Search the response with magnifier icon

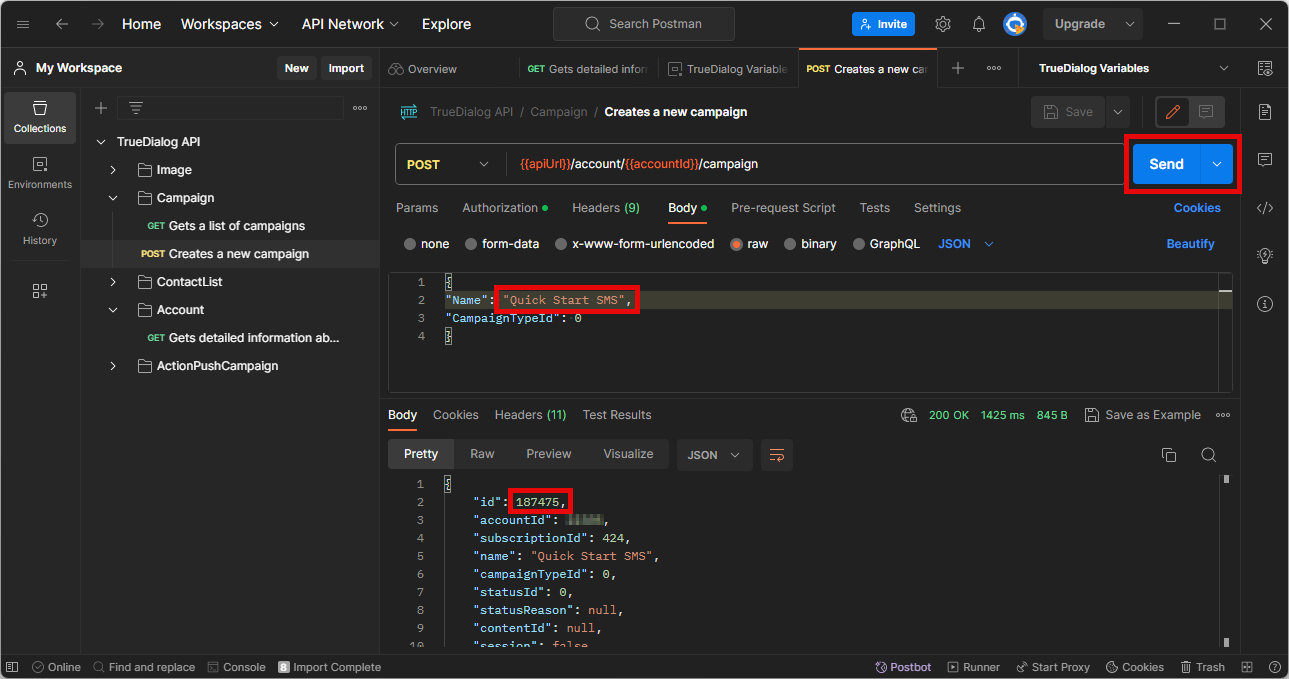pyautogui.click(x=1208, y=455)
